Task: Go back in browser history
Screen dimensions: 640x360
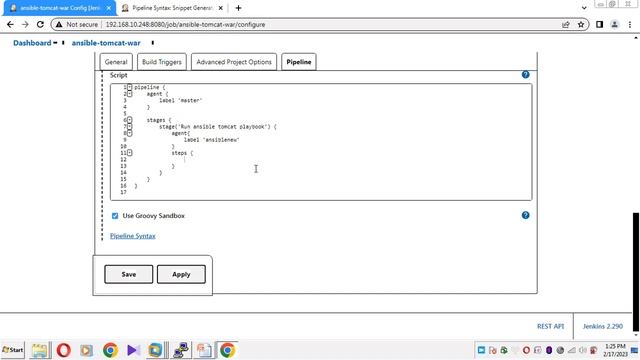Action: click(10, 24)
